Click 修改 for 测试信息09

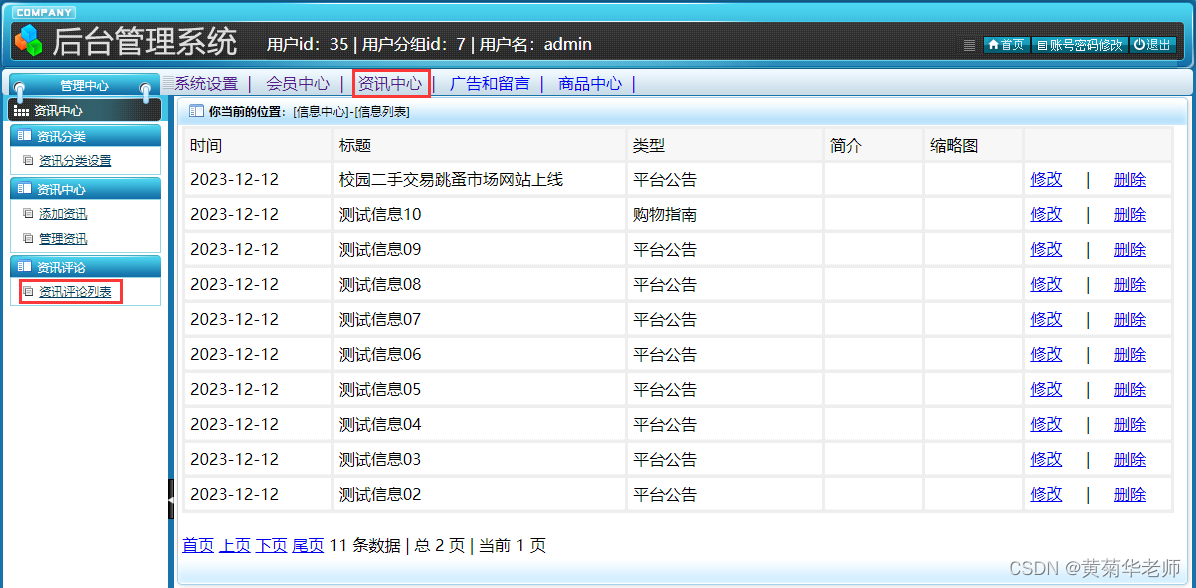(x=1046, y=249)
